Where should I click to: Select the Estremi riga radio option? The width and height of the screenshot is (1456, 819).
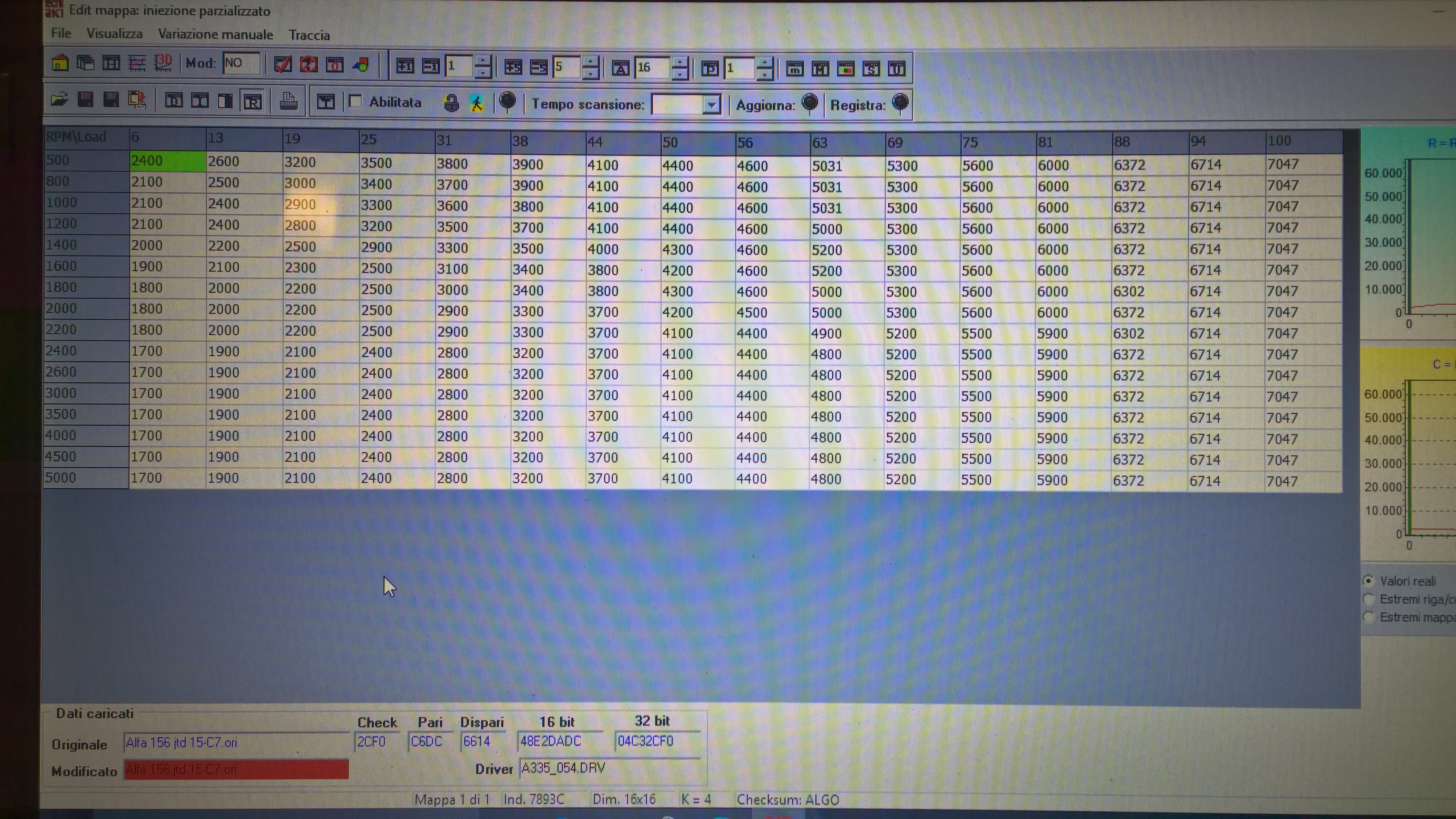[1369, 599]
